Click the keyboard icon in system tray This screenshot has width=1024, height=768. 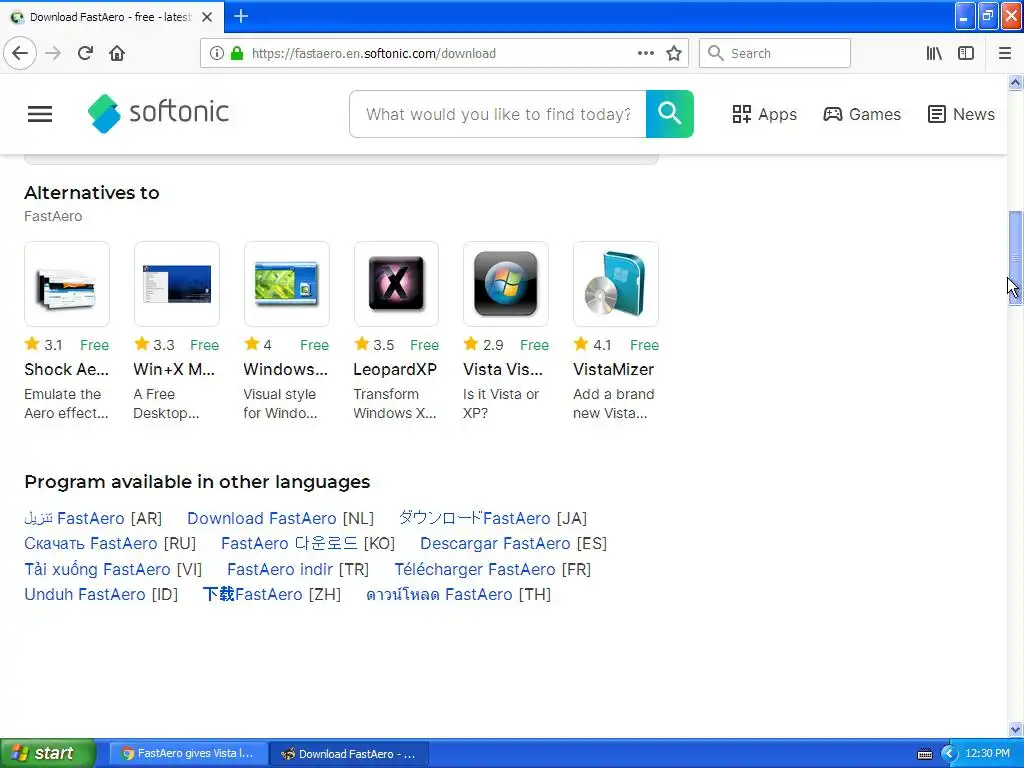point(925,754)
